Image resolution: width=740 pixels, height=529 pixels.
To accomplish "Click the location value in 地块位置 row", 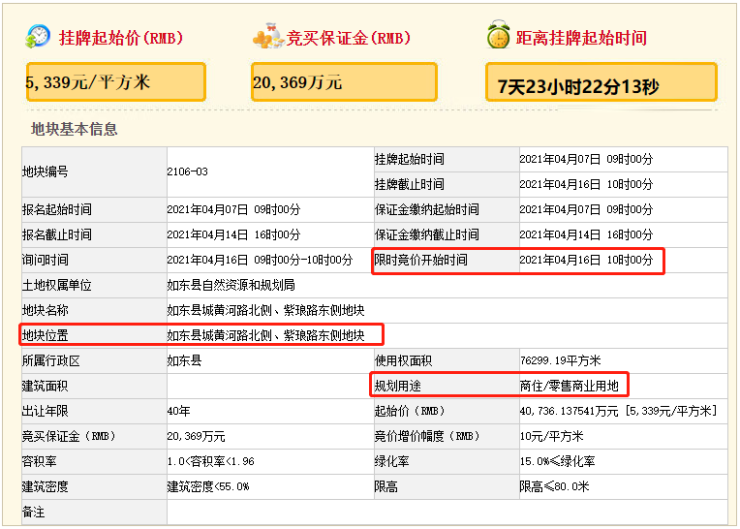I will [x=266, y=336].
